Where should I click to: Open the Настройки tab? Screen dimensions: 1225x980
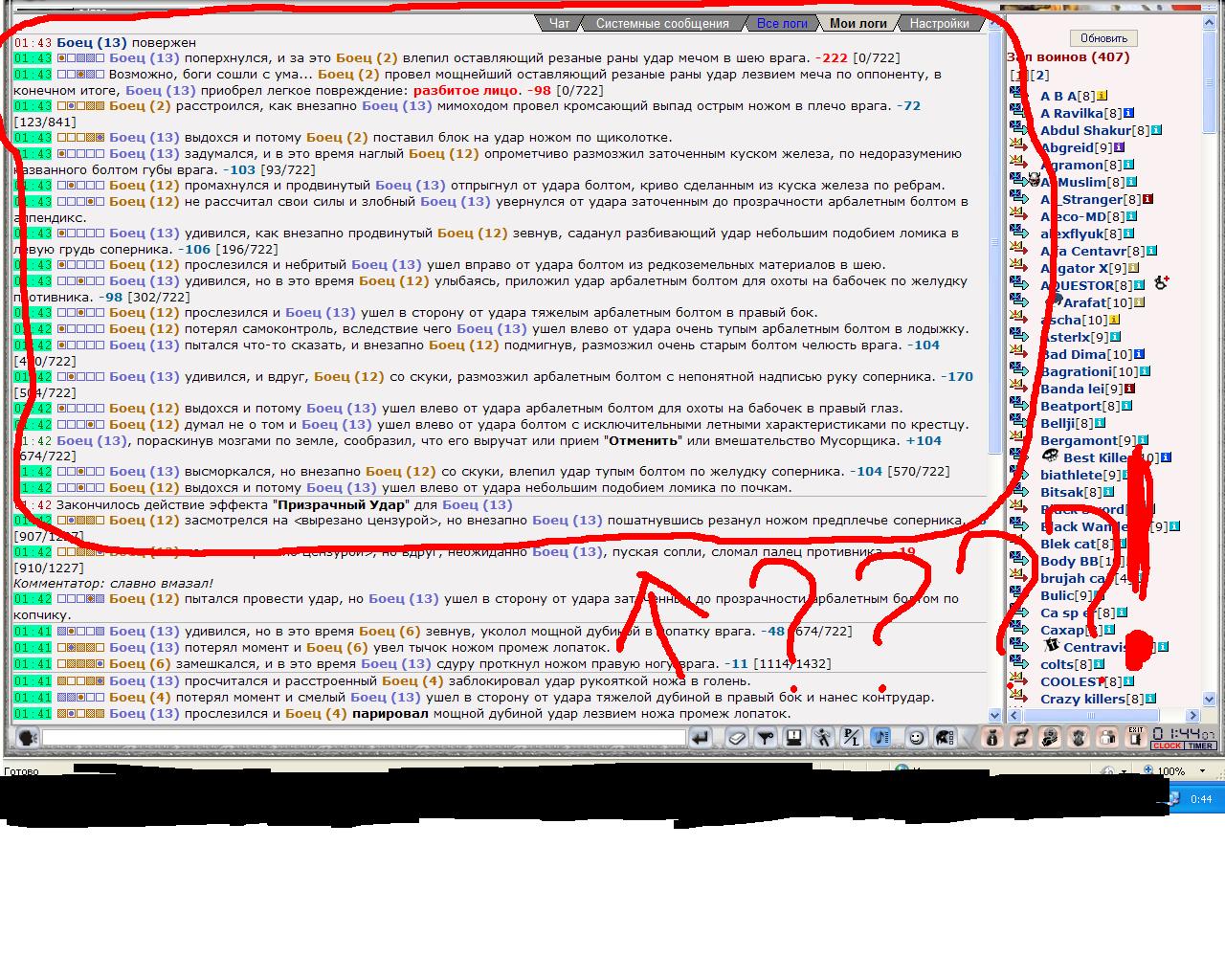click(x=939, y=23)
